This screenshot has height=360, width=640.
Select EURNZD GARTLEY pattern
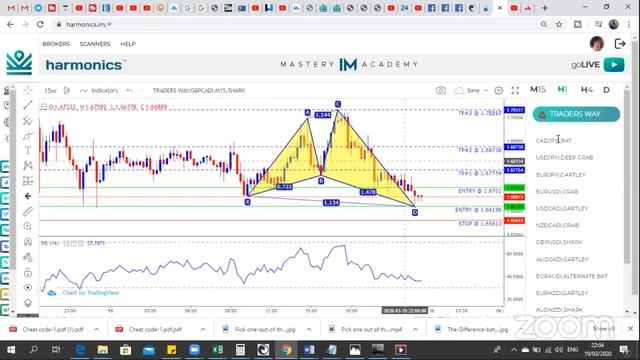point(562,293)
